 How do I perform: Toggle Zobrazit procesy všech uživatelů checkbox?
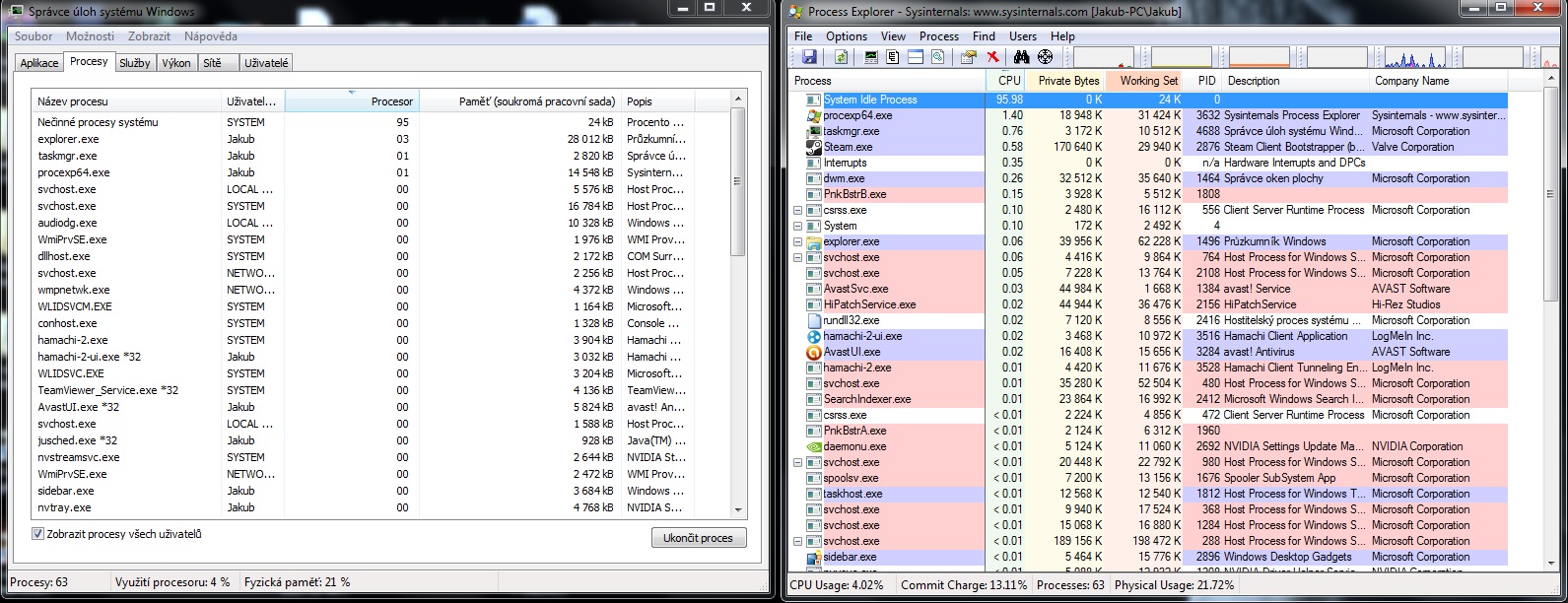click(x=38, y=534)
